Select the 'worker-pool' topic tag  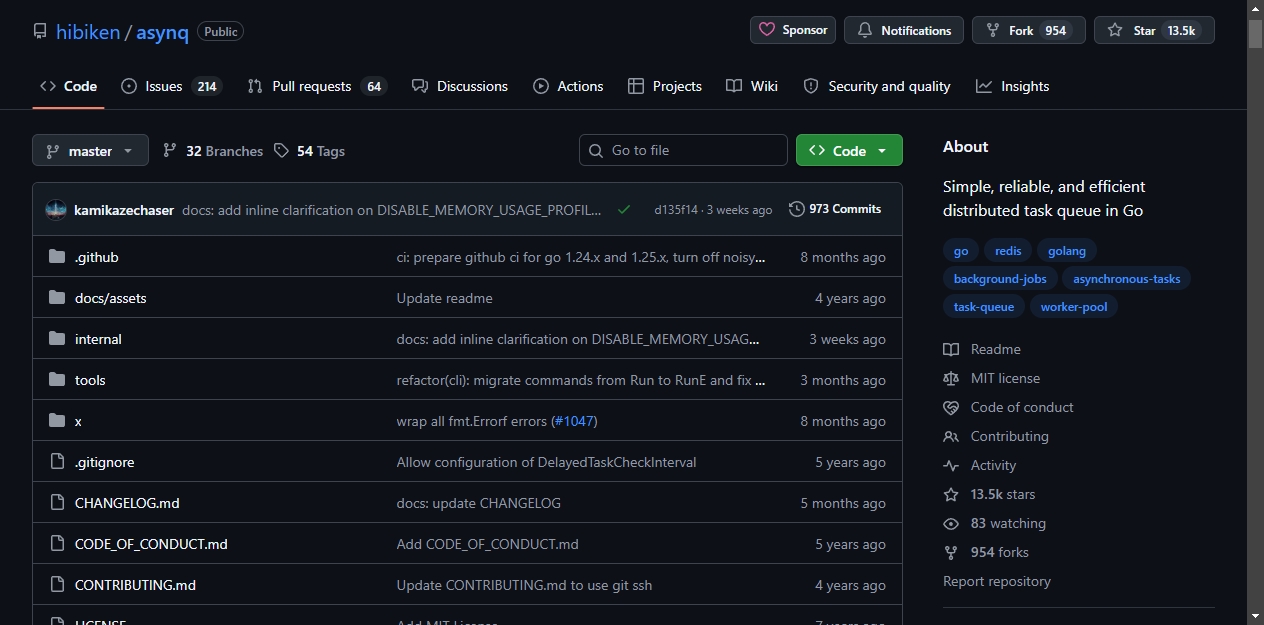[1074, 307]
